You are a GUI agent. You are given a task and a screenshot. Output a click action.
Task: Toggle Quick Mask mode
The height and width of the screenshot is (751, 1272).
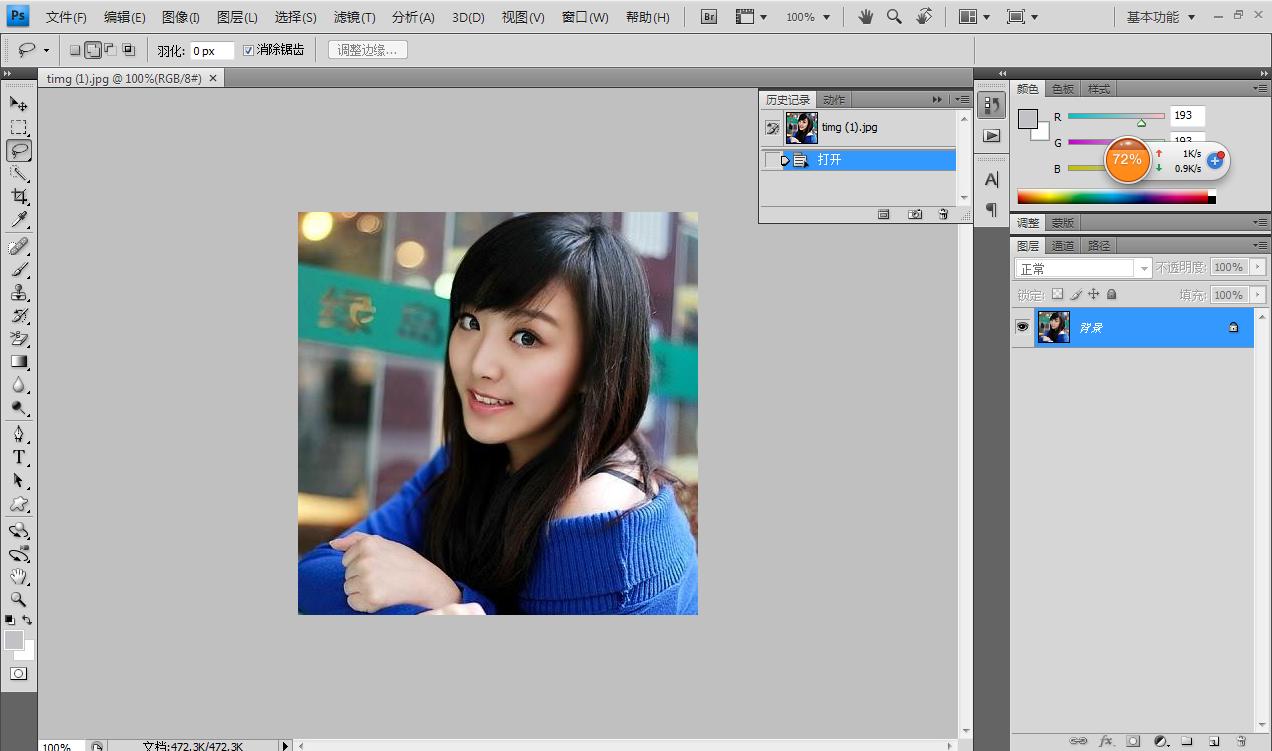[19, 674]
